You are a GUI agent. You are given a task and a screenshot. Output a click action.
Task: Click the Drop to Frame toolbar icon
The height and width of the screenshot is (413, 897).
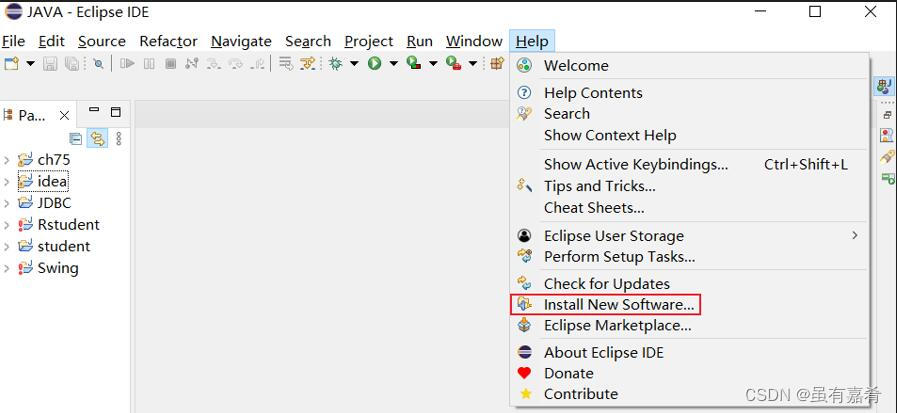[x=286, y=63]
